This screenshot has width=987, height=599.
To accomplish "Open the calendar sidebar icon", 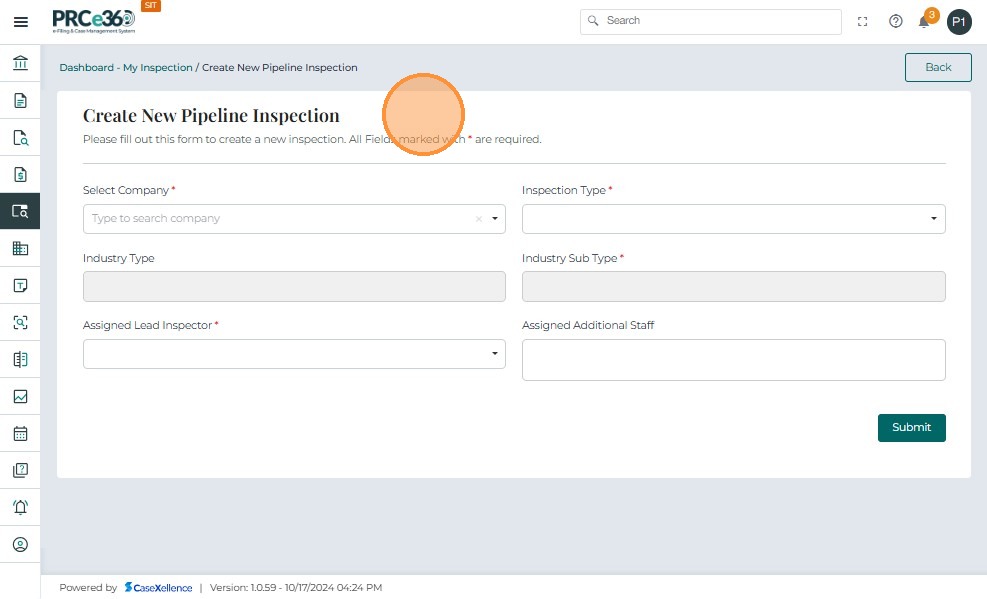I will coord(20,434).
